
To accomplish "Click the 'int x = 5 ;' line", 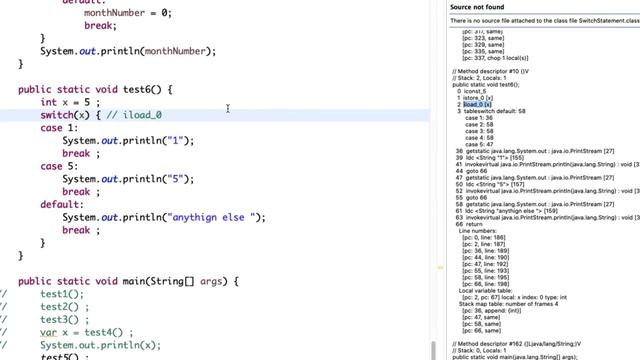I will coord(70,102).
